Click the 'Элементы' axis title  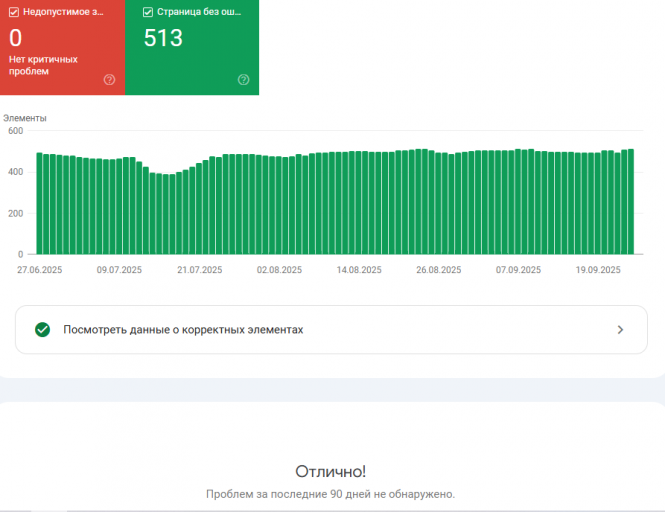[x=25, y=118]
